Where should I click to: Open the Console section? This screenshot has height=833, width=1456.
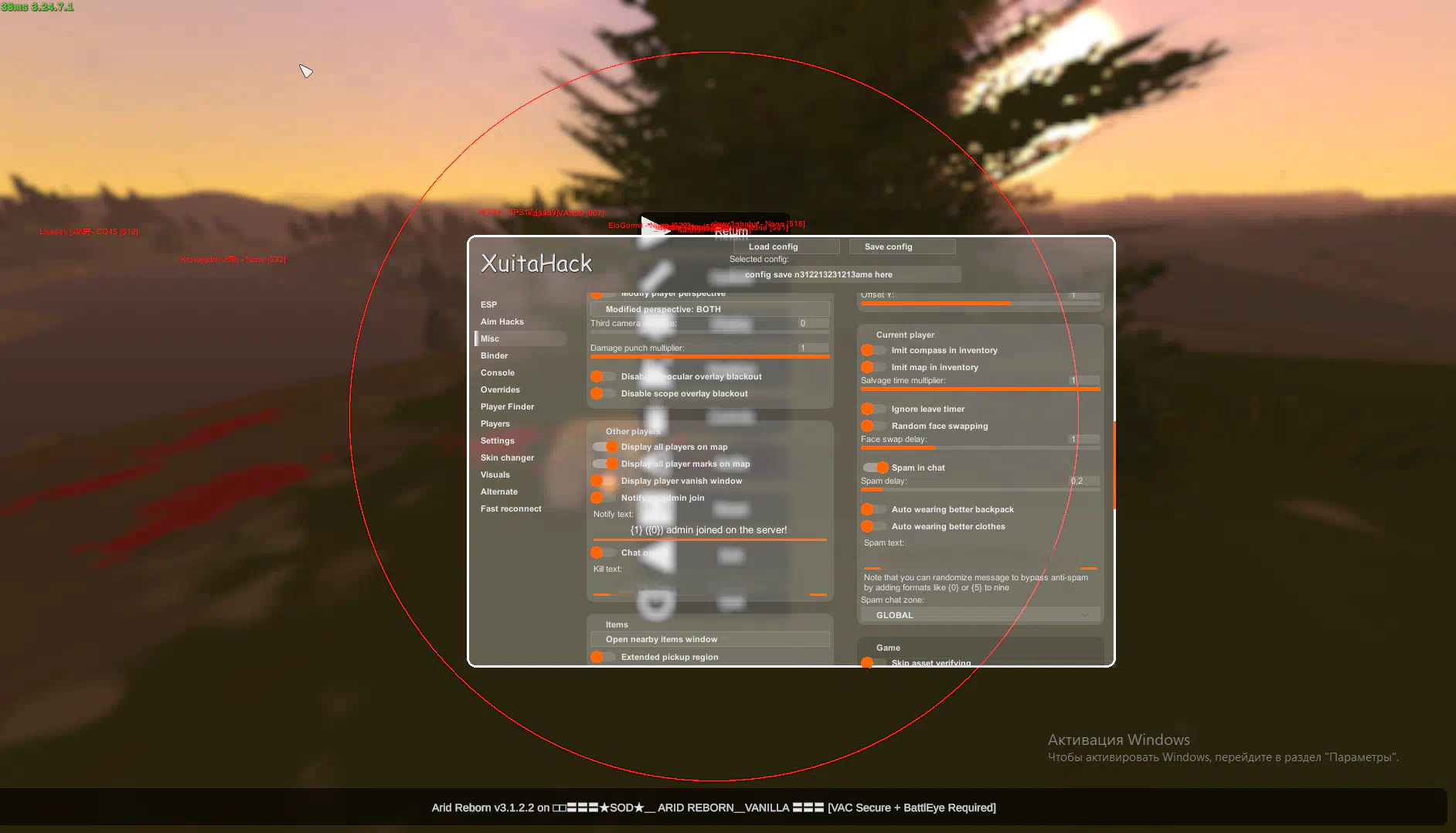coord(497,372)
